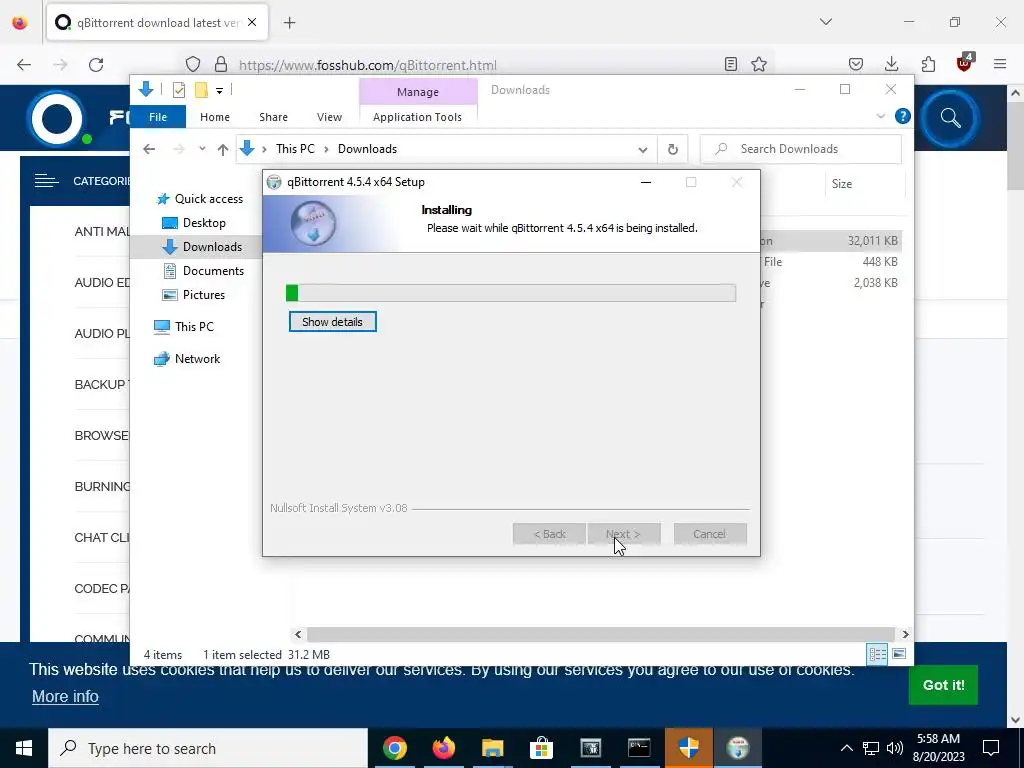Screen dimensions: 1024x768
Task: Click the installer progress bar
Action: (511, 293)
